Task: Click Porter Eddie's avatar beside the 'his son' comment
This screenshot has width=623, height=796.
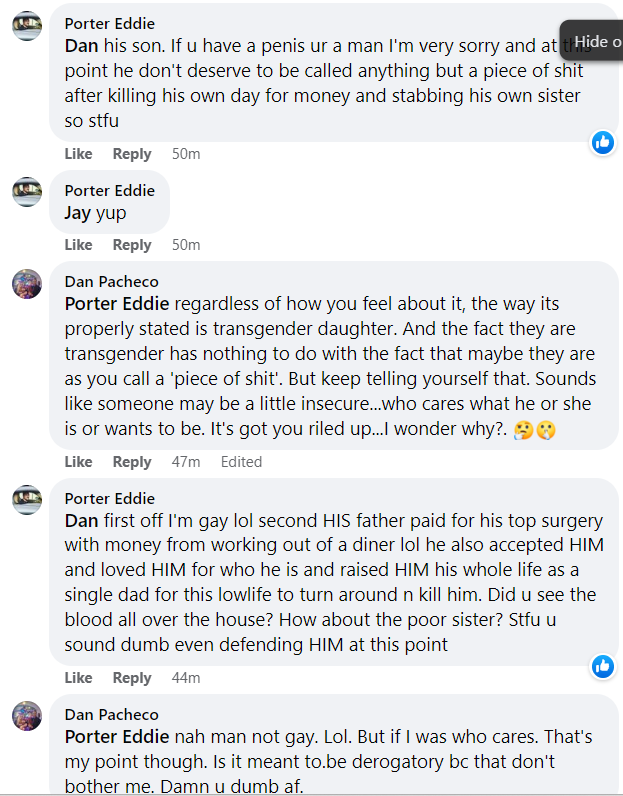Action: (x=27, y=26)
